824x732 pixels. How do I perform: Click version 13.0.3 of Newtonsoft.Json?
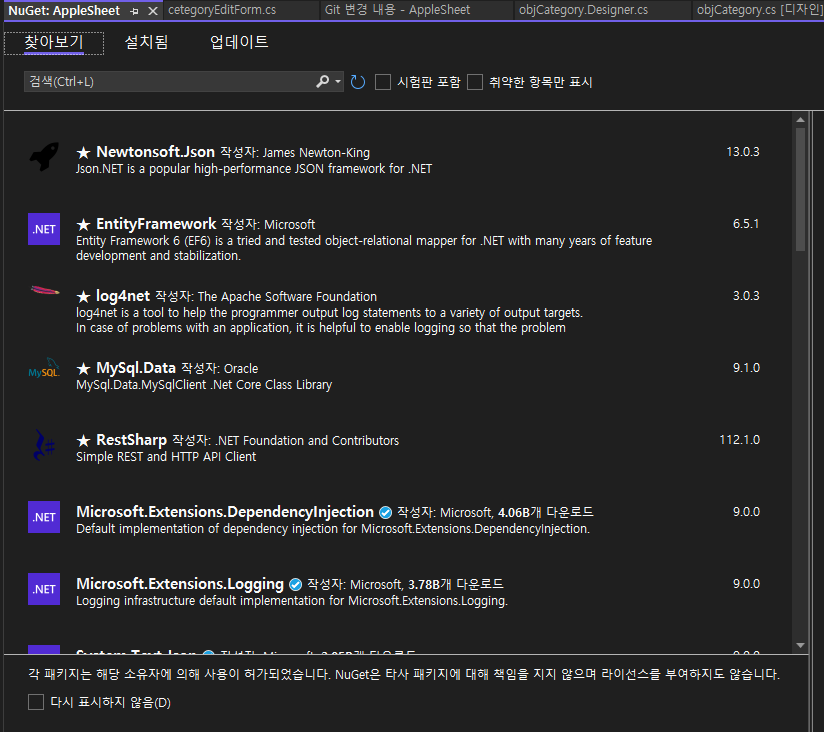[743, 152]
